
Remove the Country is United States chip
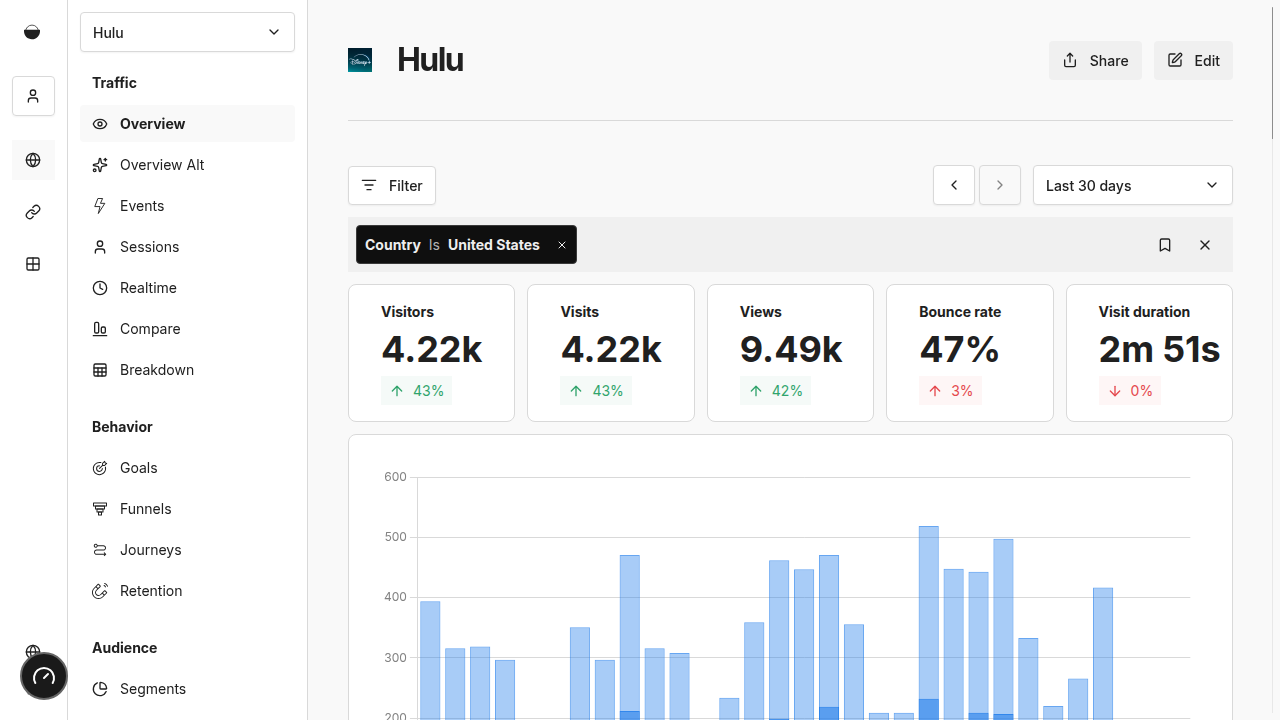562,245
